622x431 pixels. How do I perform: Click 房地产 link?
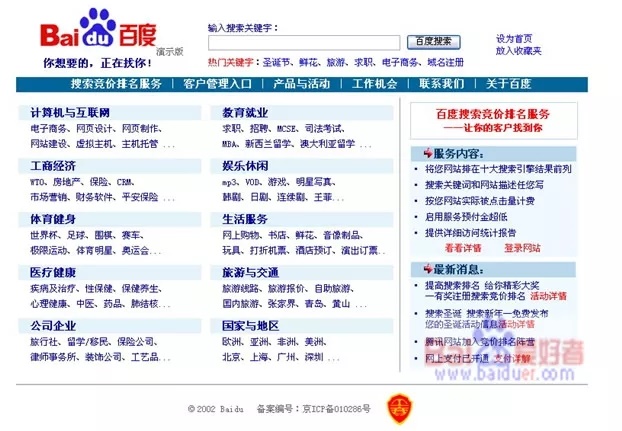coord(67,182)
